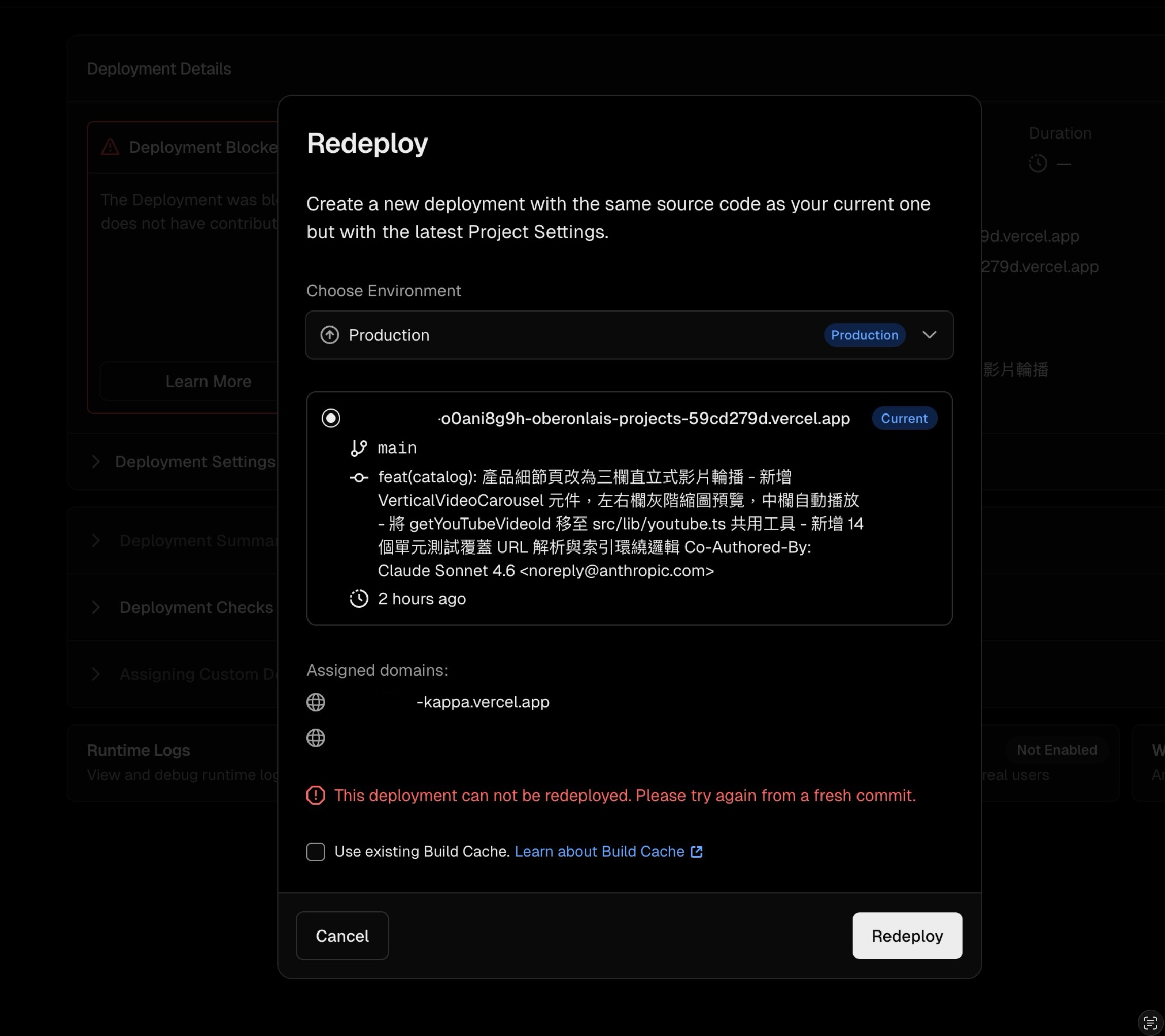The height and width of the screenshot is (1036, 1165).
Task: Cancel the redeploy dialog
Action: click(x=342, y=936)
